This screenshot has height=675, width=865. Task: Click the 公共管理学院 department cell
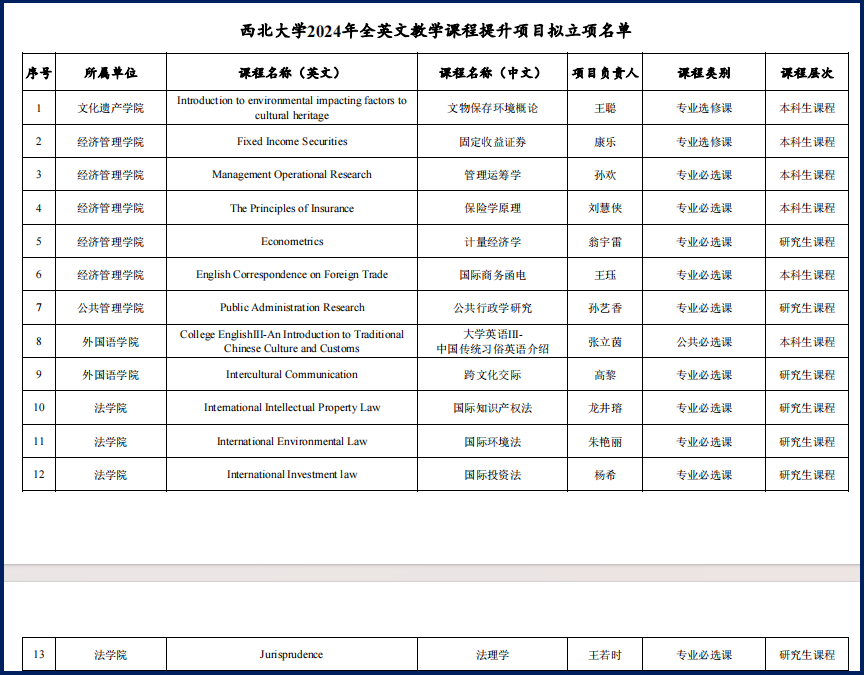110,308
